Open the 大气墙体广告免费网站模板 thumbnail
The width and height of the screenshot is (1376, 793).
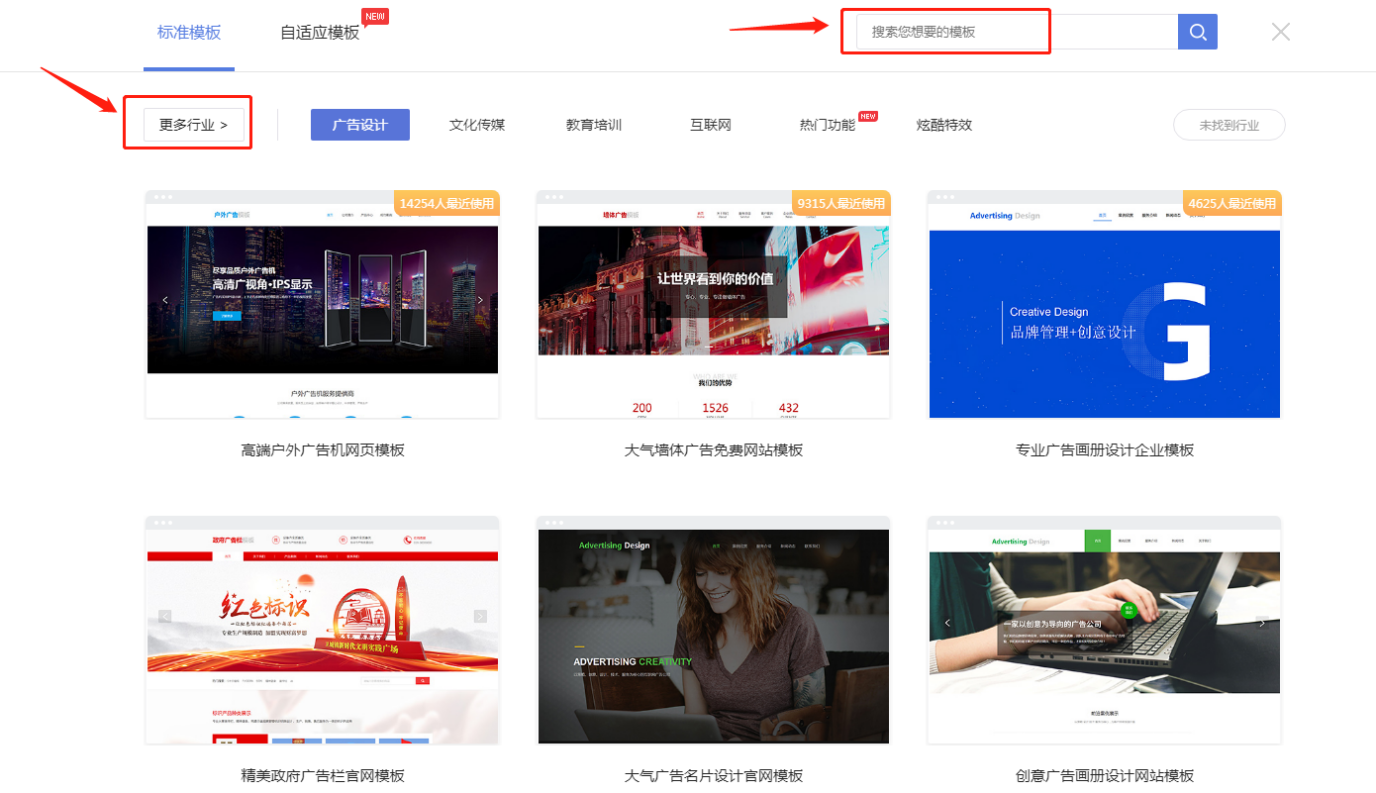pos(713,305)
